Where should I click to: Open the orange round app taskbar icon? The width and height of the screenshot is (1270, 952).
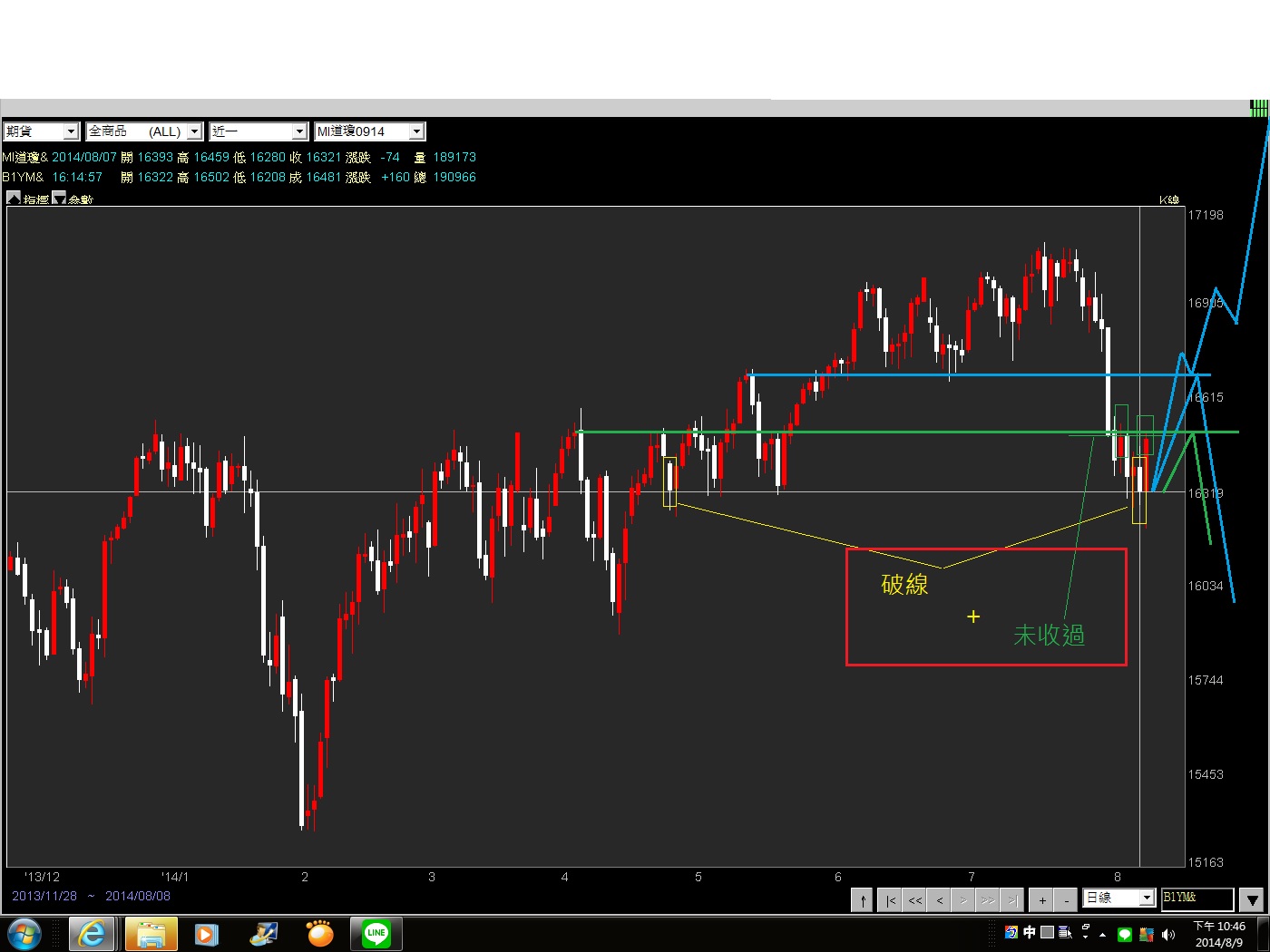pos(320,934)
